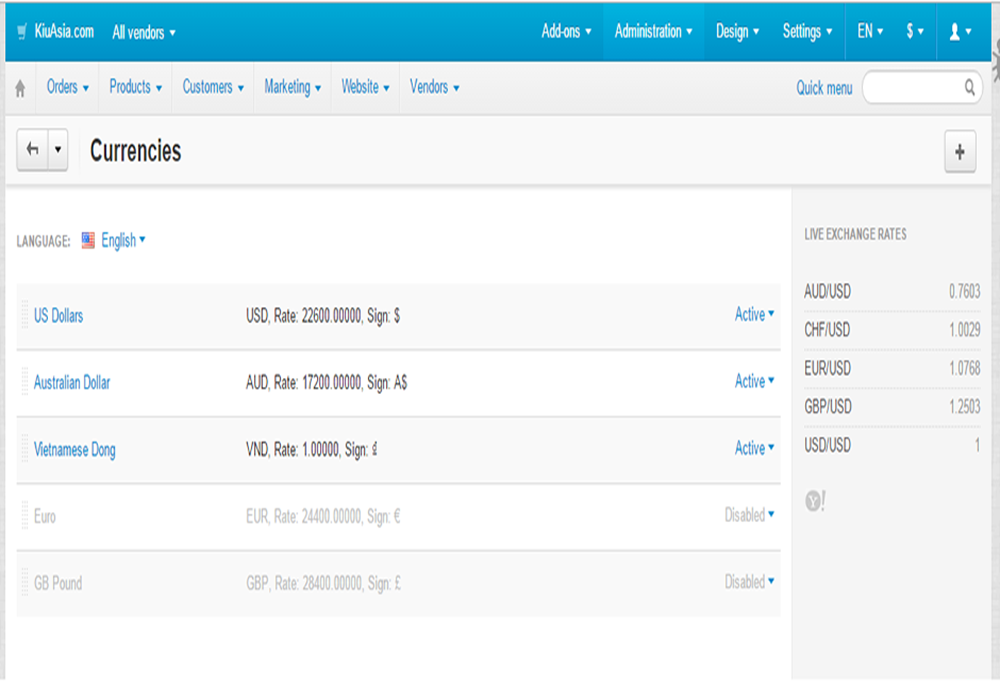Click the CHF/USD exchange rate row

892,330
